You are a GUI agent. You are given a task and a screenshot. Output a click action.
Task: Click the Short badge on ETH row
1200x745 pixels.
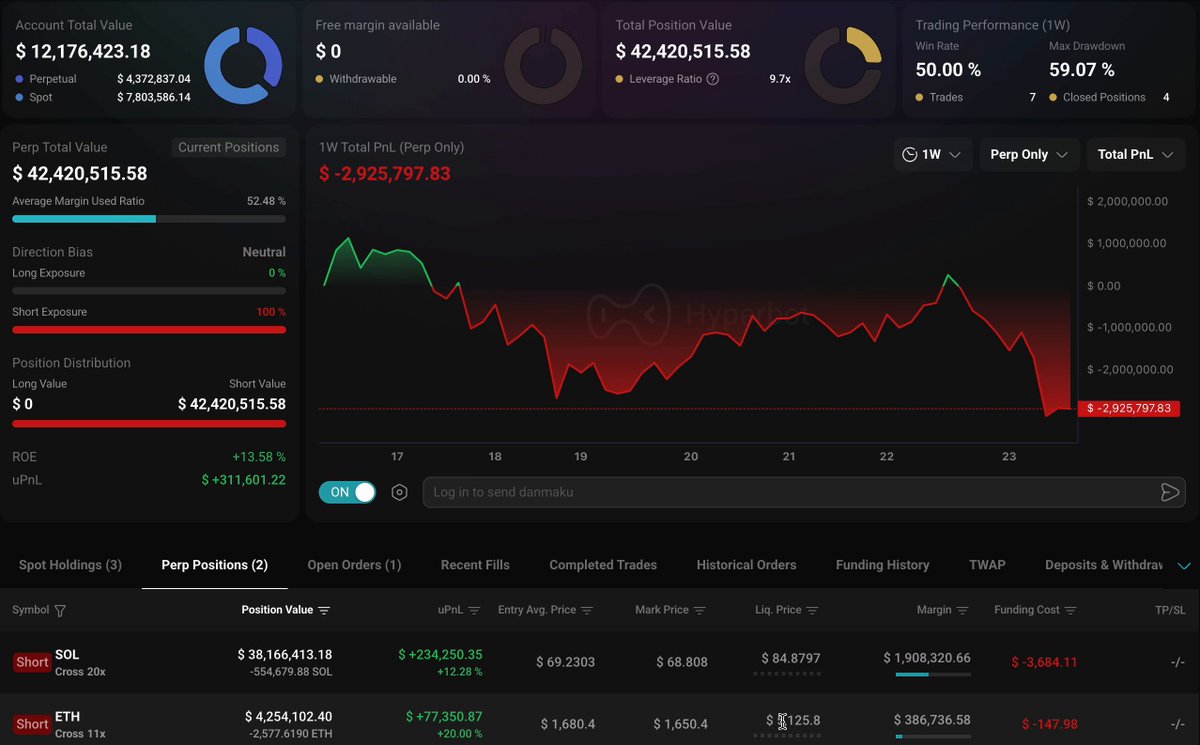pos(32,724)
